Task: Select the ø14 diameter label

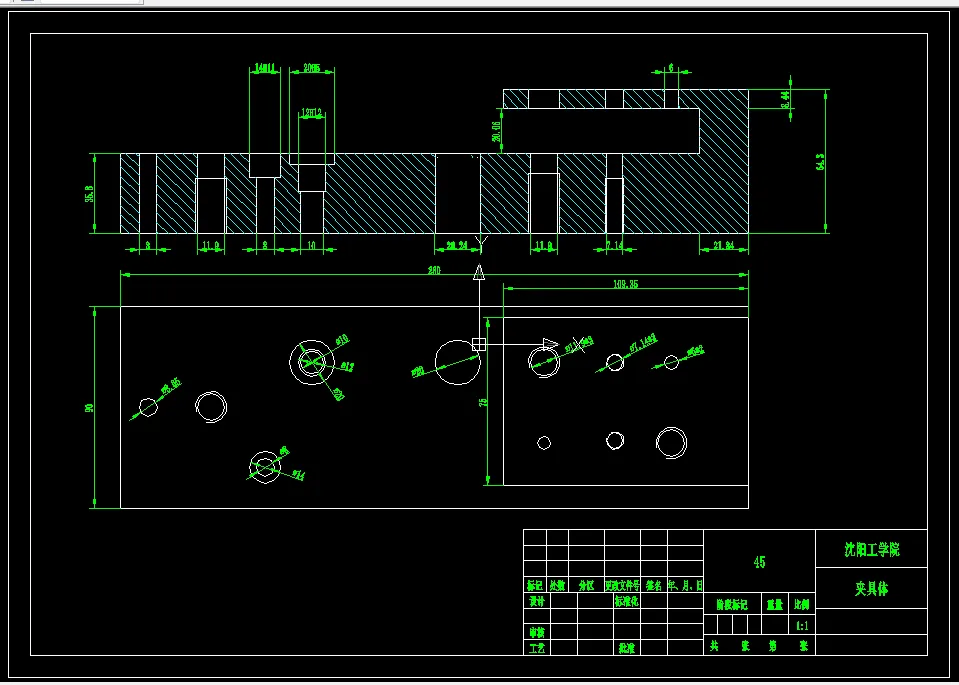Action: coord(298,474)
